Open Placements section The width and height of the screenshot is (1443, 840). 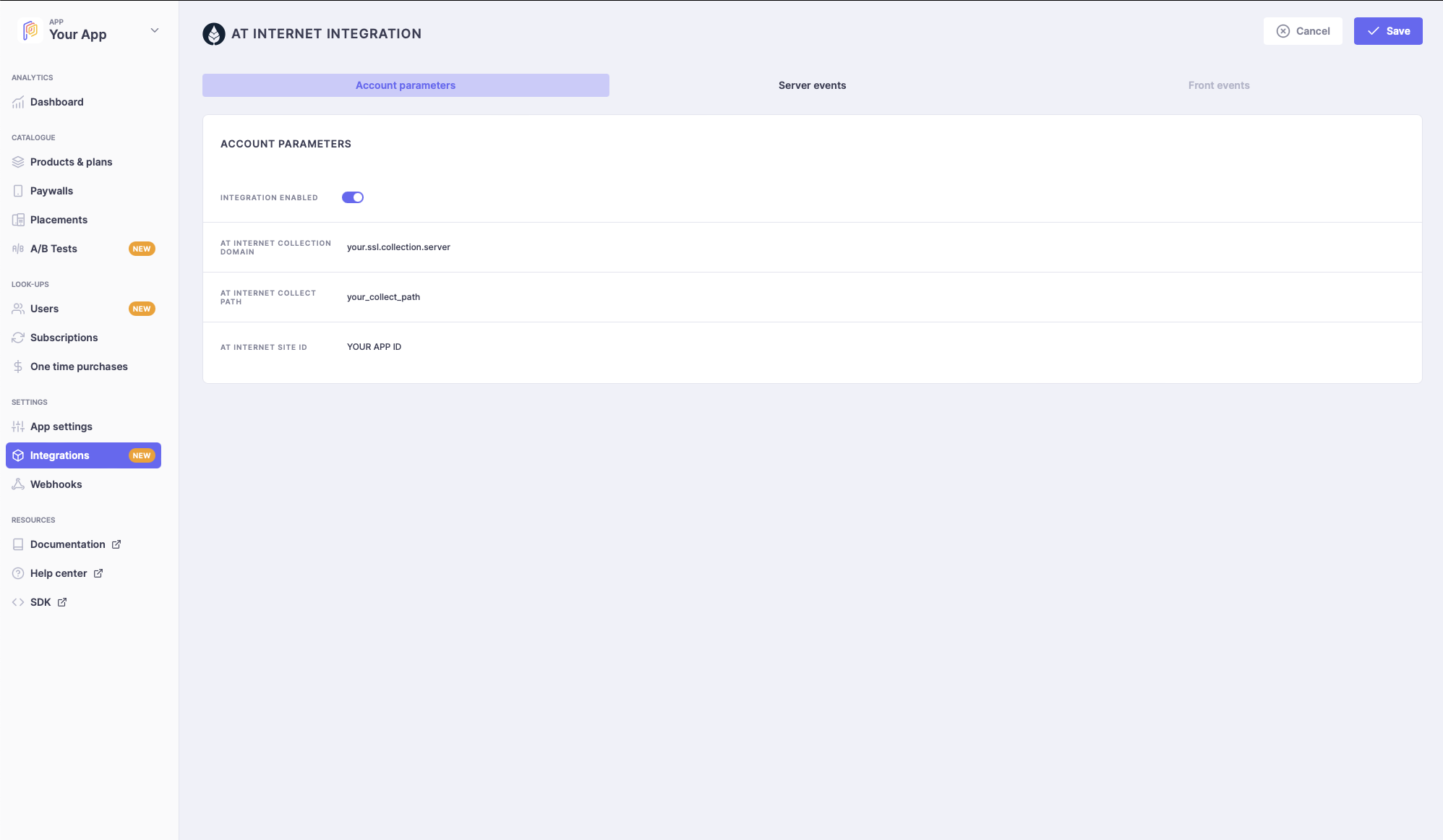tap(59, 220)
